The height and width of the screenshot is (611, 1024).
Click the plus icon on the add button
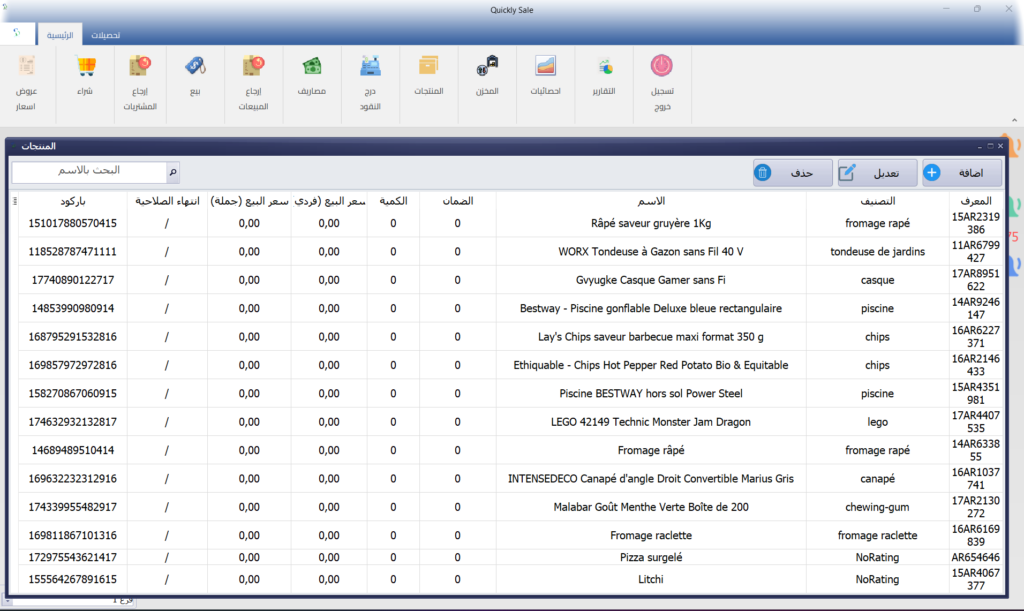click(932, 173)
